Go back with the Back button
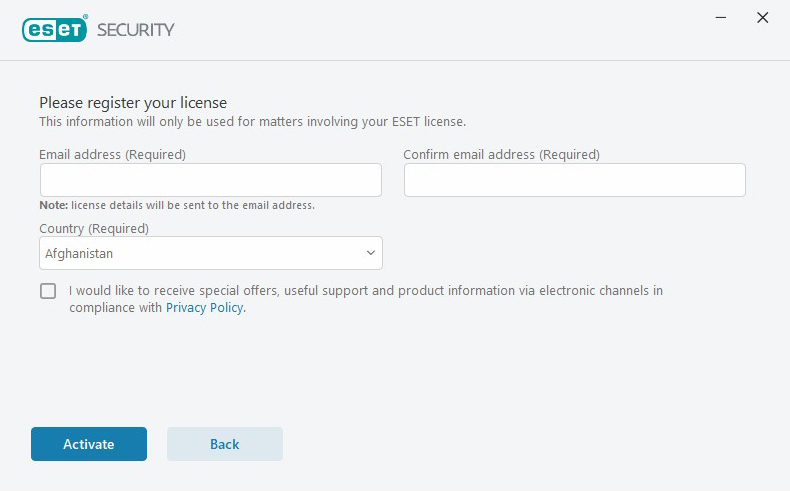 coord(225,444)
